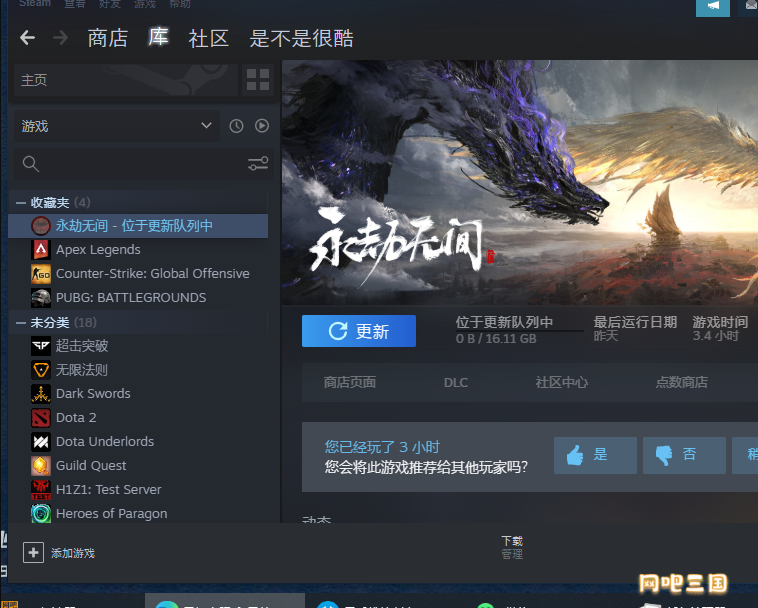Click the blue 更新 button
Viewport: 758px width, 608px height.
359,331
